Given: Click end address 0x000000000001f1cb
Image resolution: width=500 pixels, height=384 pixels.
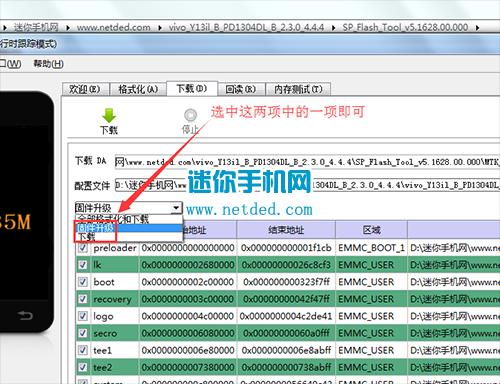Looking at the screenshot, I should coord(286,248).
